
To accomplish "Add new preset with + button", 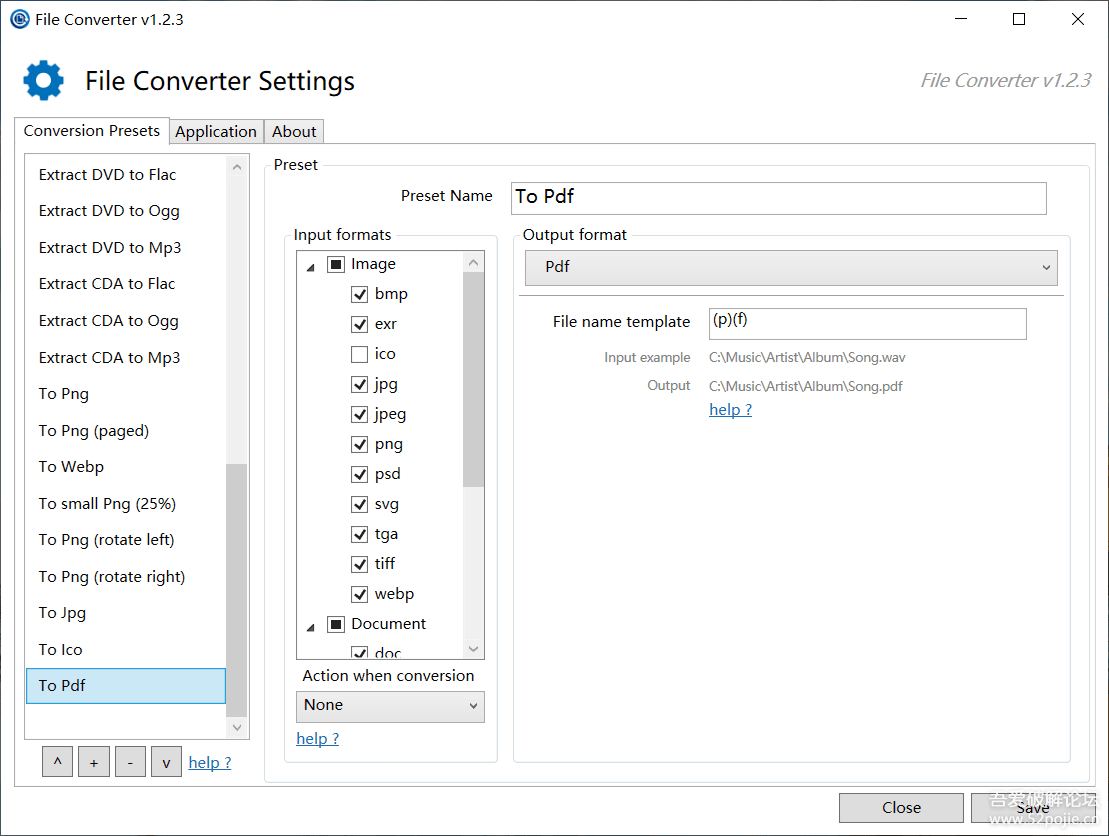I will (x=93, y=762).
